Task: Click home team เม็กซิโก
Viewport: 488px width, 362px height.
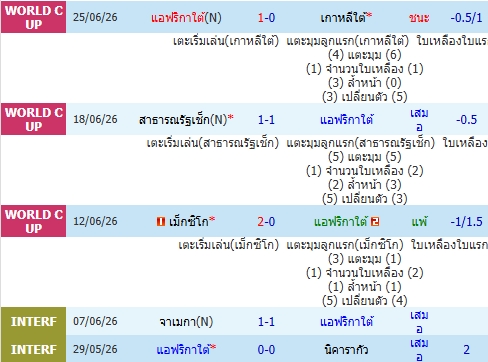Action: (189, 221)
